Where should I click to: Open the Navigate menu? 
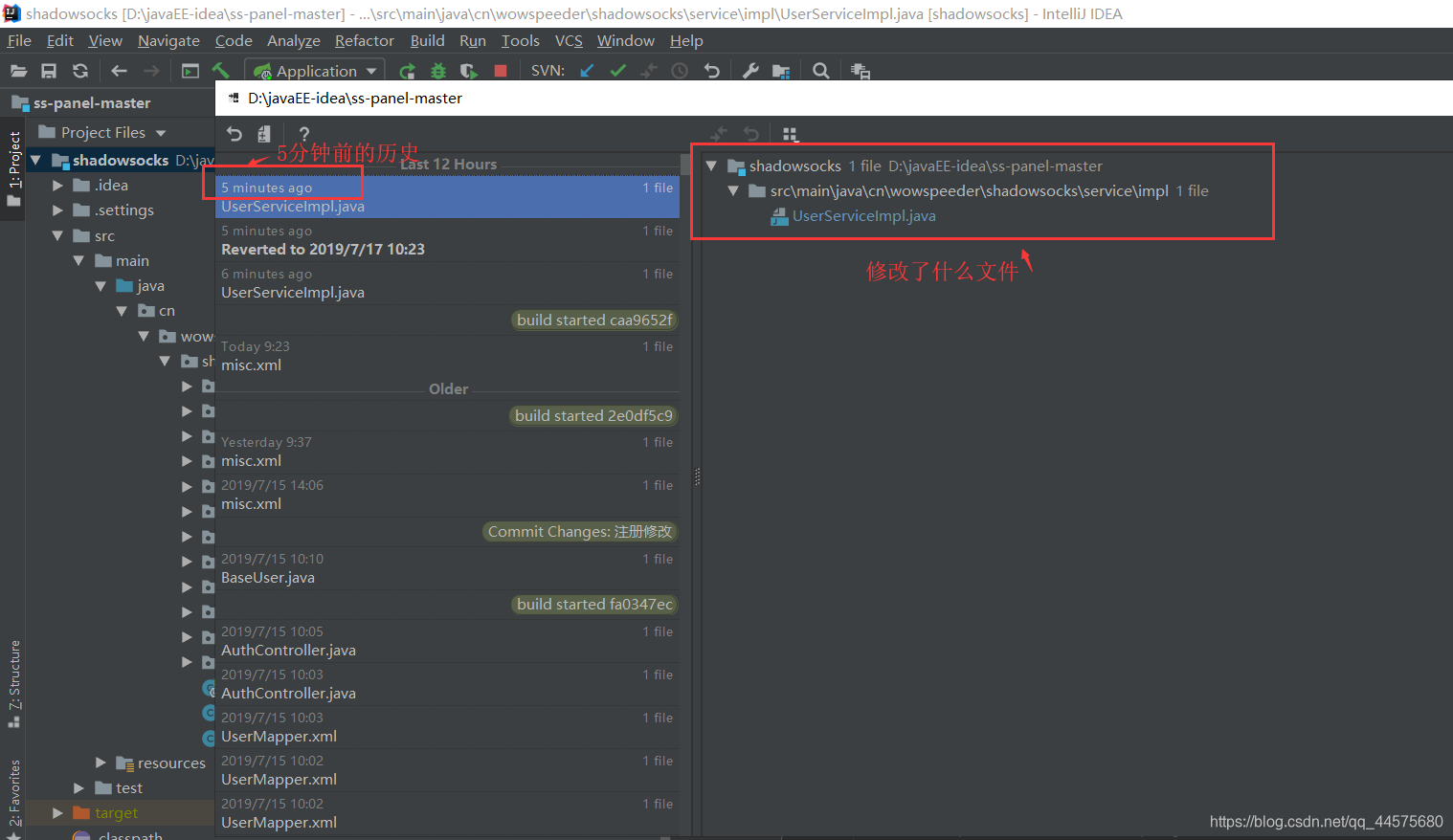(x=168, y=40)
